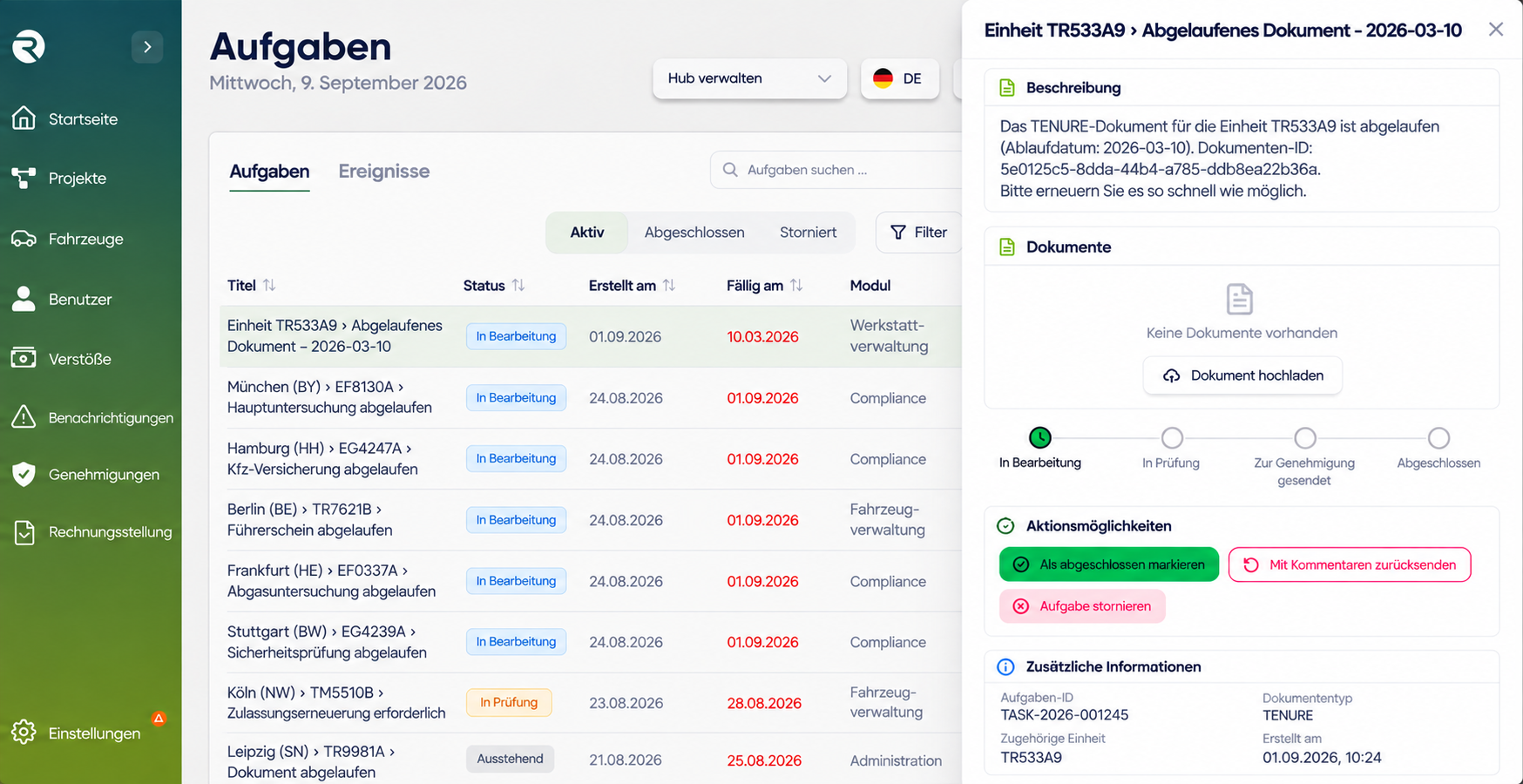Open Startseite home icon in sidebar

point(24,118)
